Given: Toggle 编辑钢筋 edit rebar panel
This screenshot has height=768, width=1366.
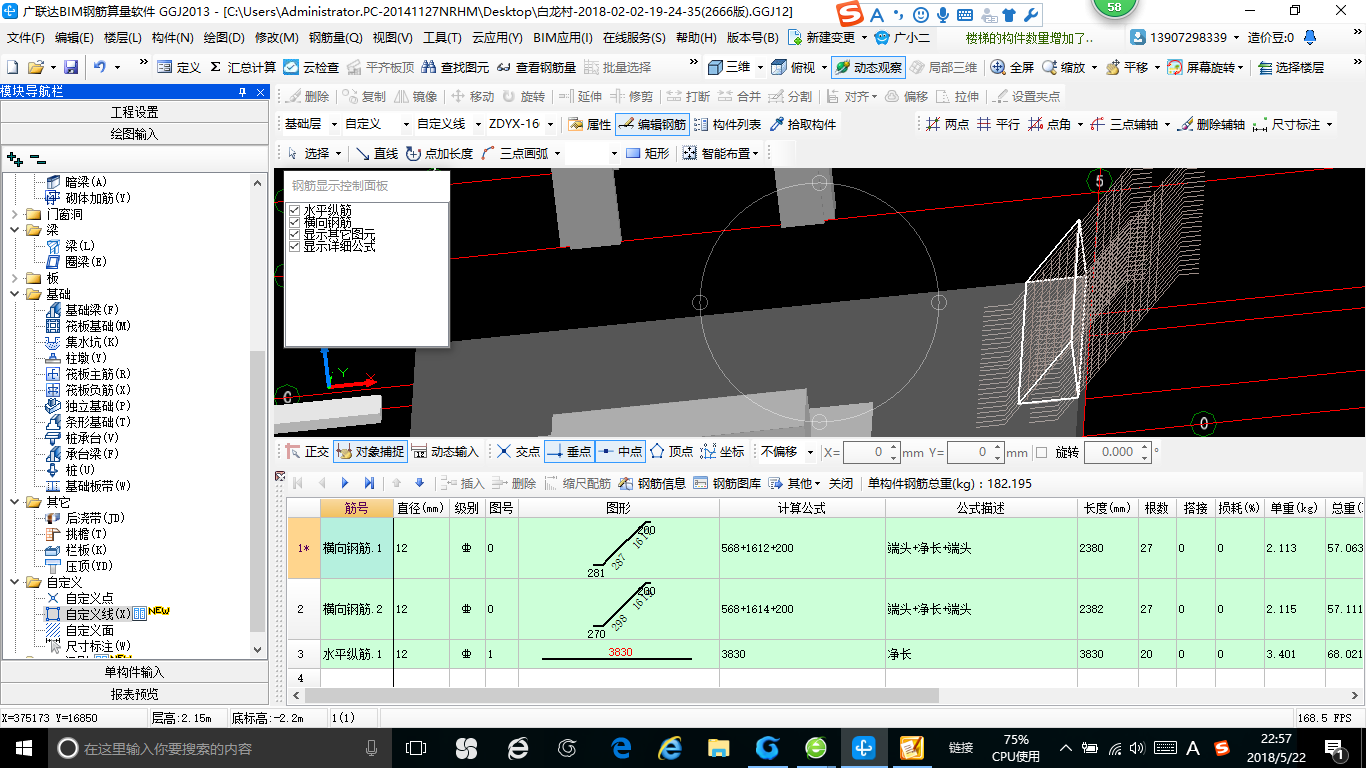Looking at the screenshot, I should pos(652,124).
